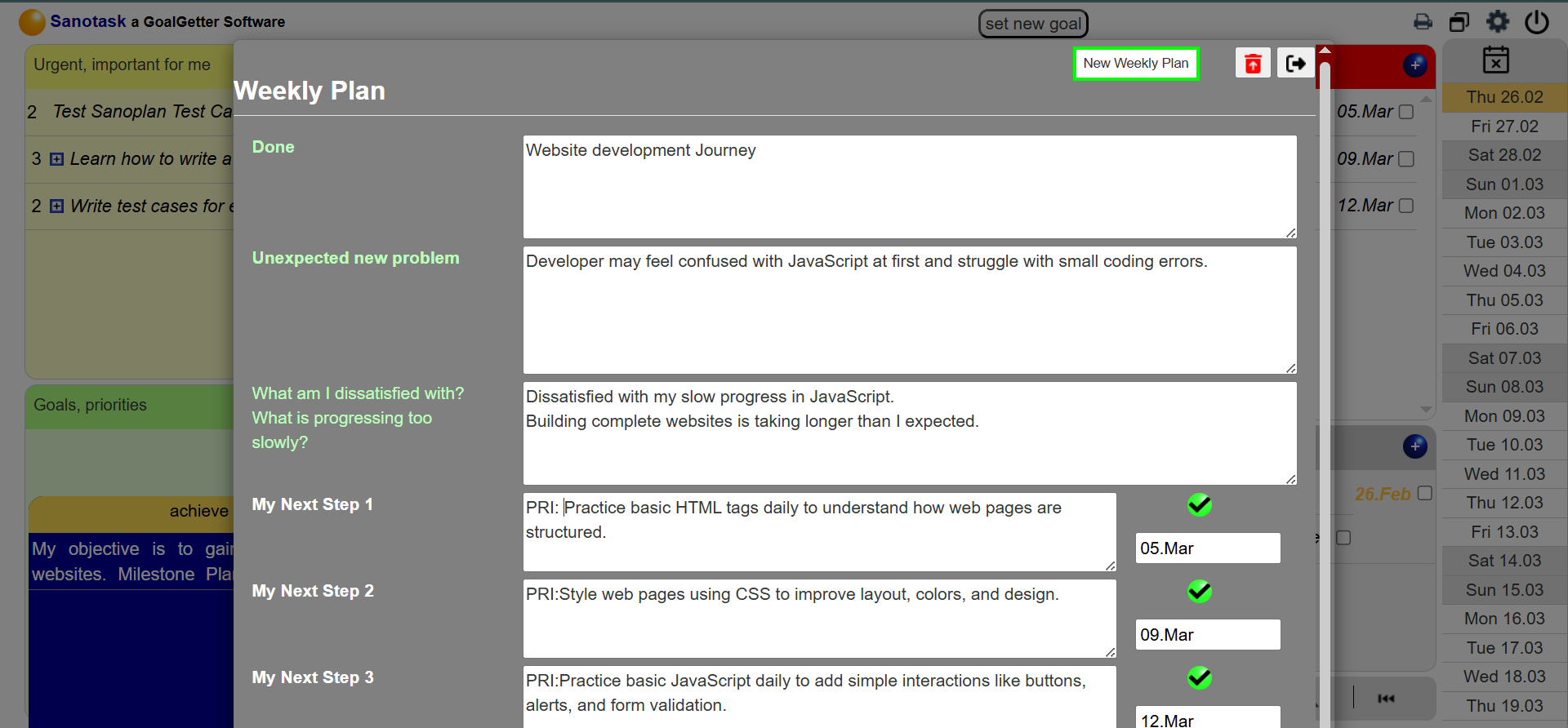Click green checkmark for Next Step 1

coord(1199,505)
